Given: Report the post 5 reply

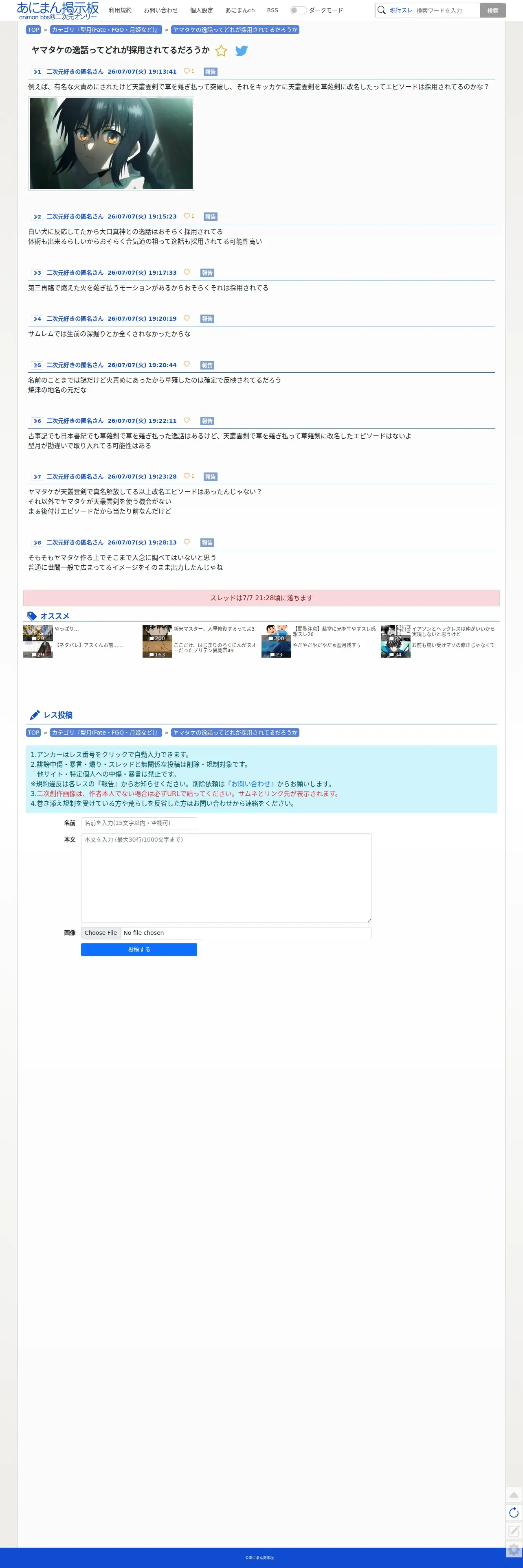Looking at the screenshot, I should click(207, 365).
